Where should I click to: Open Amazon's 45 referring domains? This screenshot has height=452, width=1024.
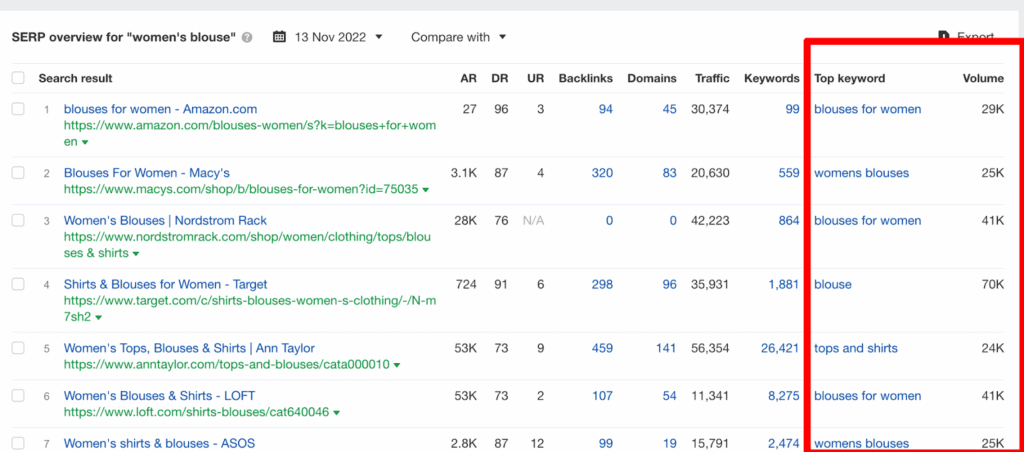(x=669, y=109)
